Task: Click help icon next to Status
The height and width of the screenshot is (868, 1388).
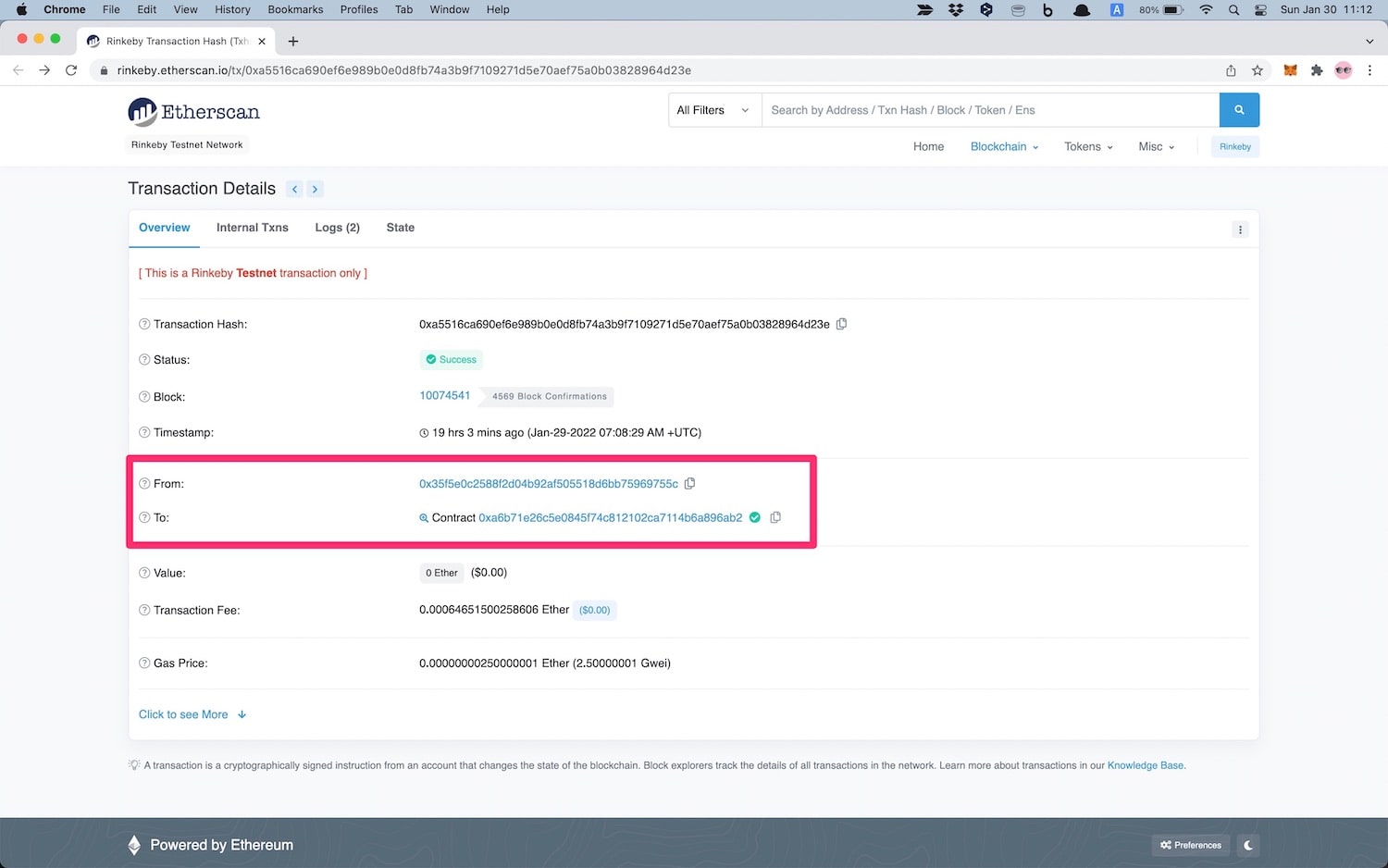Action: [x=144, y=360]
